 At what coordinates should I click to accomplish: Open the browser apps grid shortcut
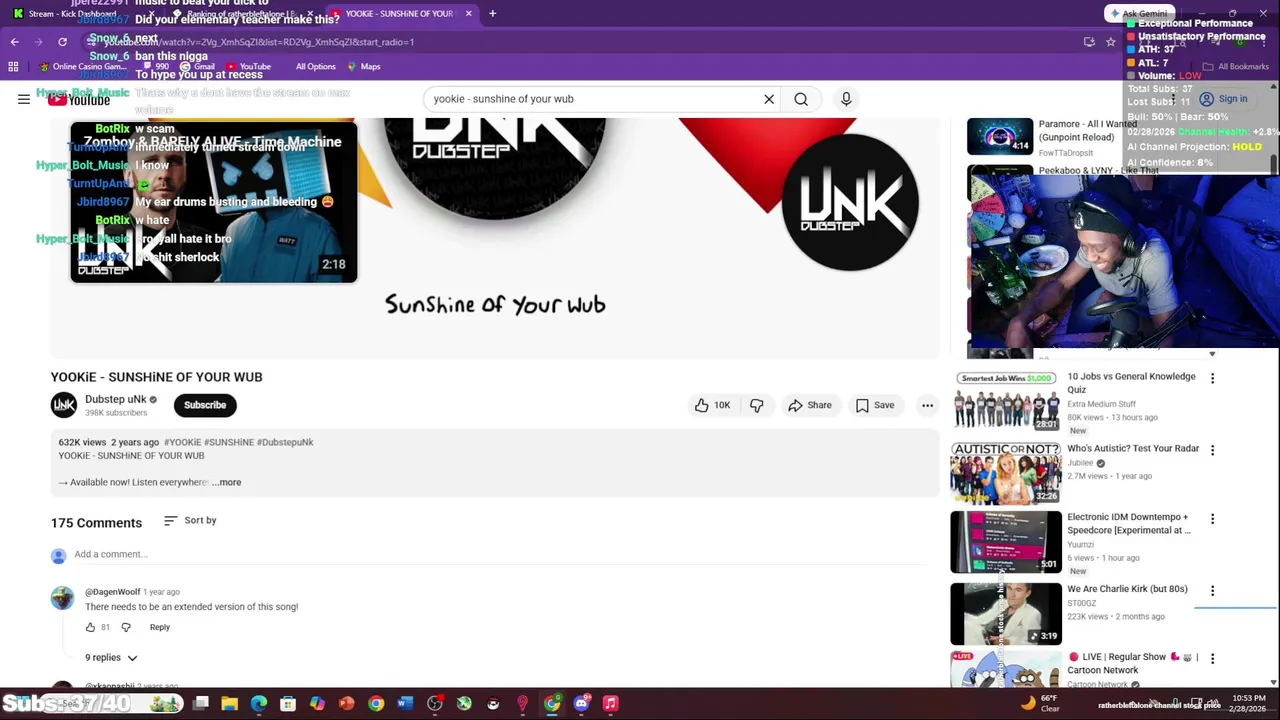(13, 67)
